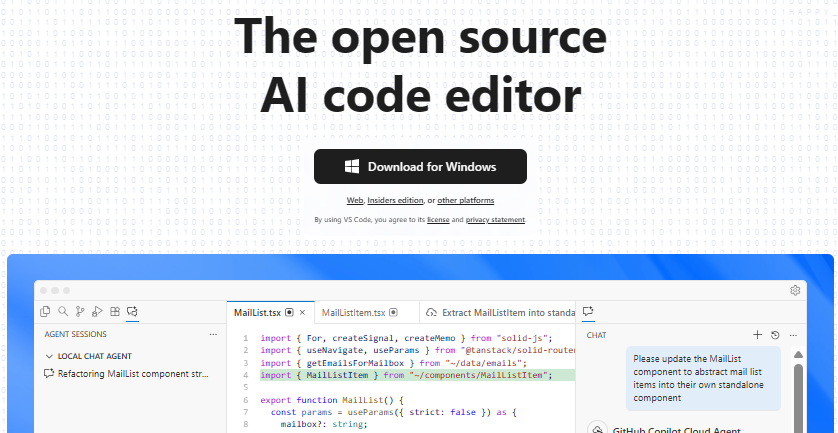Click the cloud icon on the Extract MailListItem tab
838x433 pixels.
tap(431, 313)
